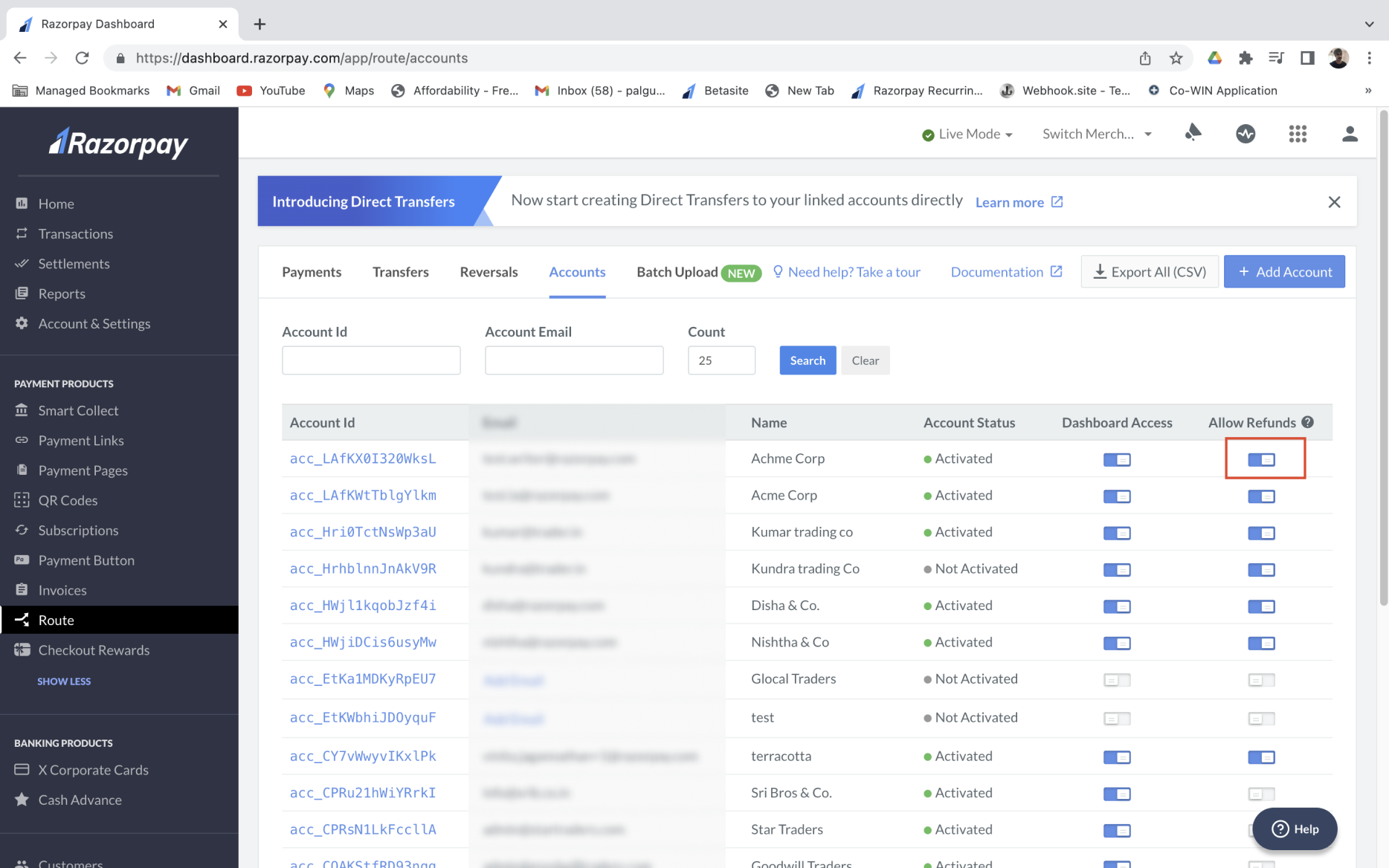
Task: Toggle Dashboard Access for Acme Corp
Action: 1117,496
